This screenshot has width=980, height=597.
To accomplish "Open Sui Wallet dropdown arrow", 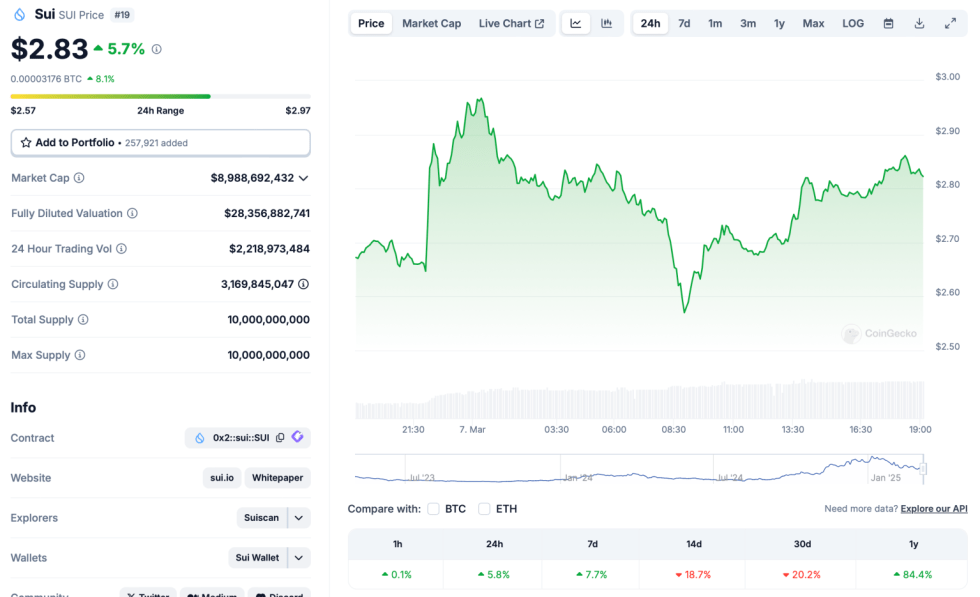I will pos(299,558).
